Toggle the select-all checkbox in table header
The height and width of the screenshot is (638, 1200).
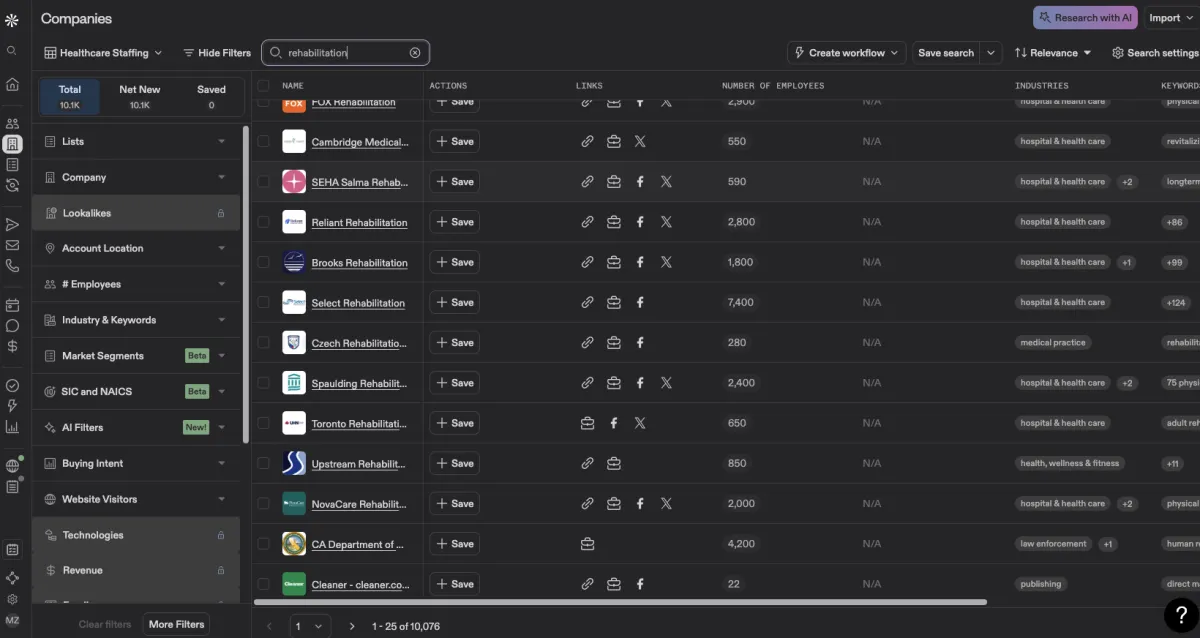pyautogui.click(x=263, y=86)
